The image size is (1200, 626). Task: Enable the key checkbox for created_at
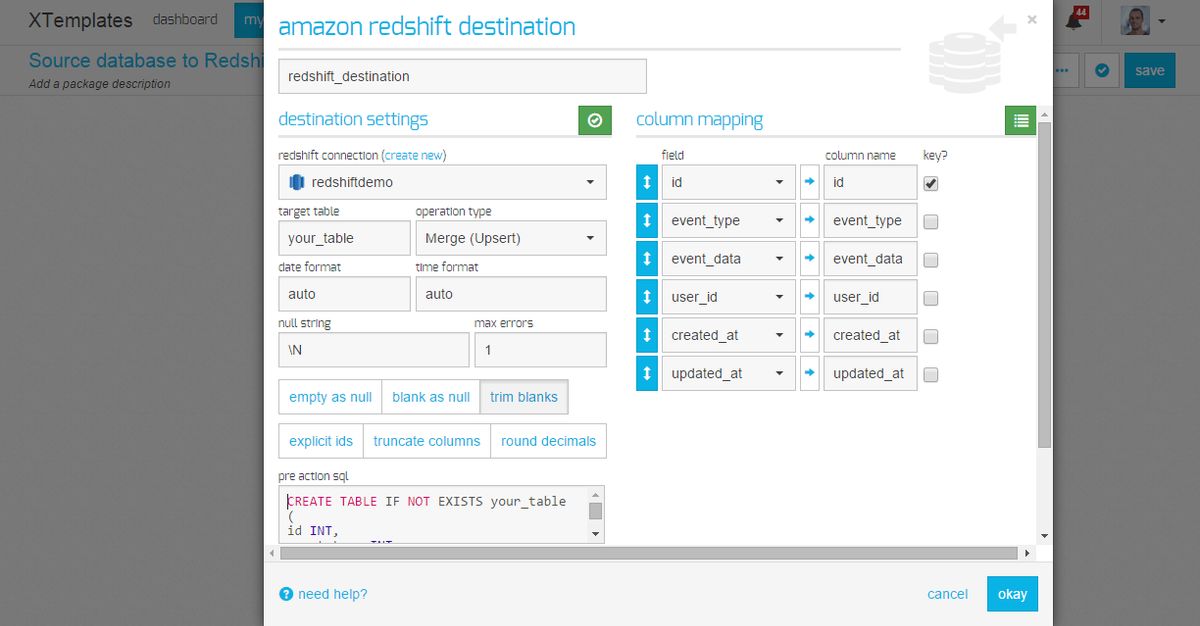(x=931, y=336)
